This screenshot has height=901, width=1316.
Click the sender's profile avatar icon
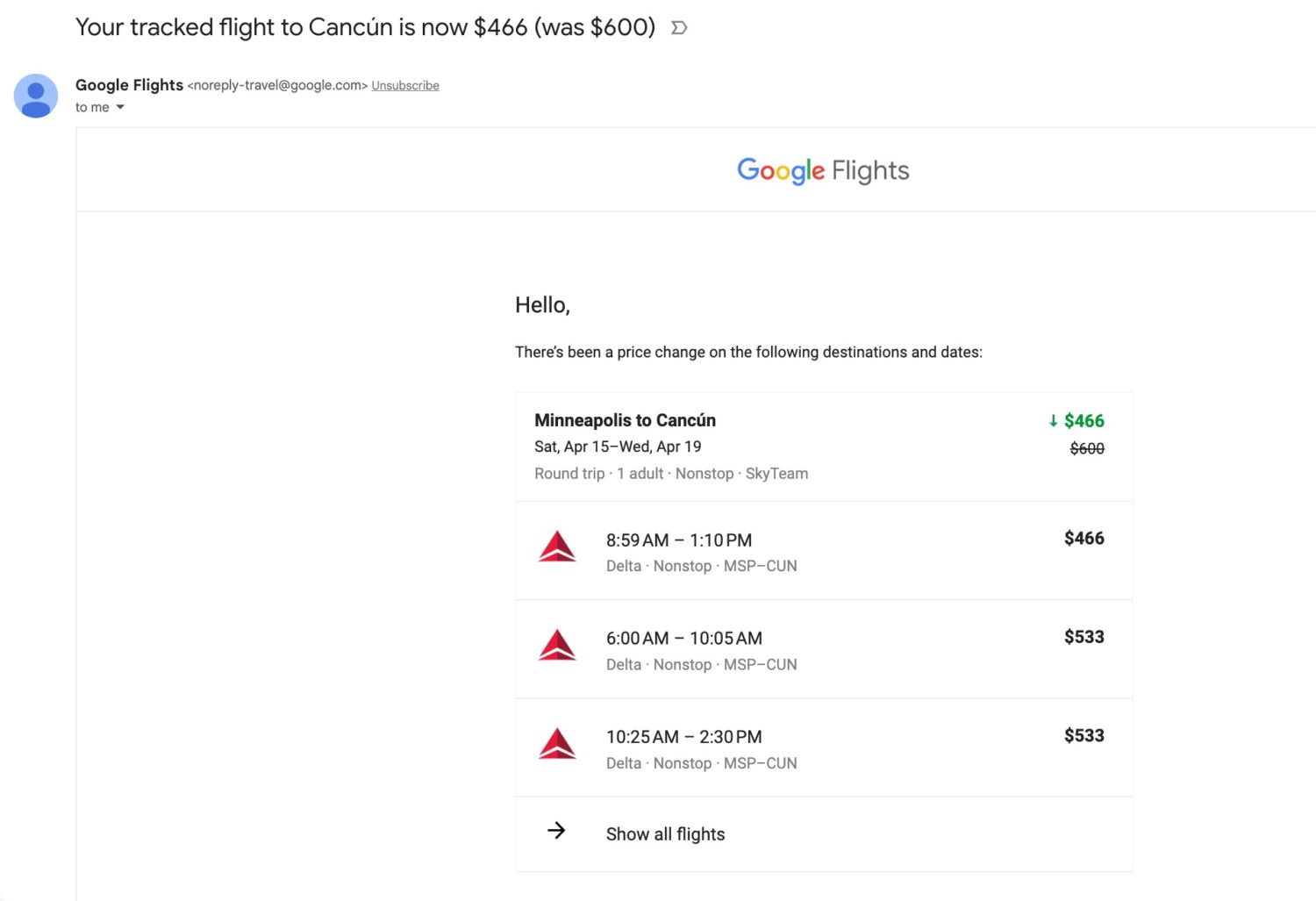pos(36,96)
